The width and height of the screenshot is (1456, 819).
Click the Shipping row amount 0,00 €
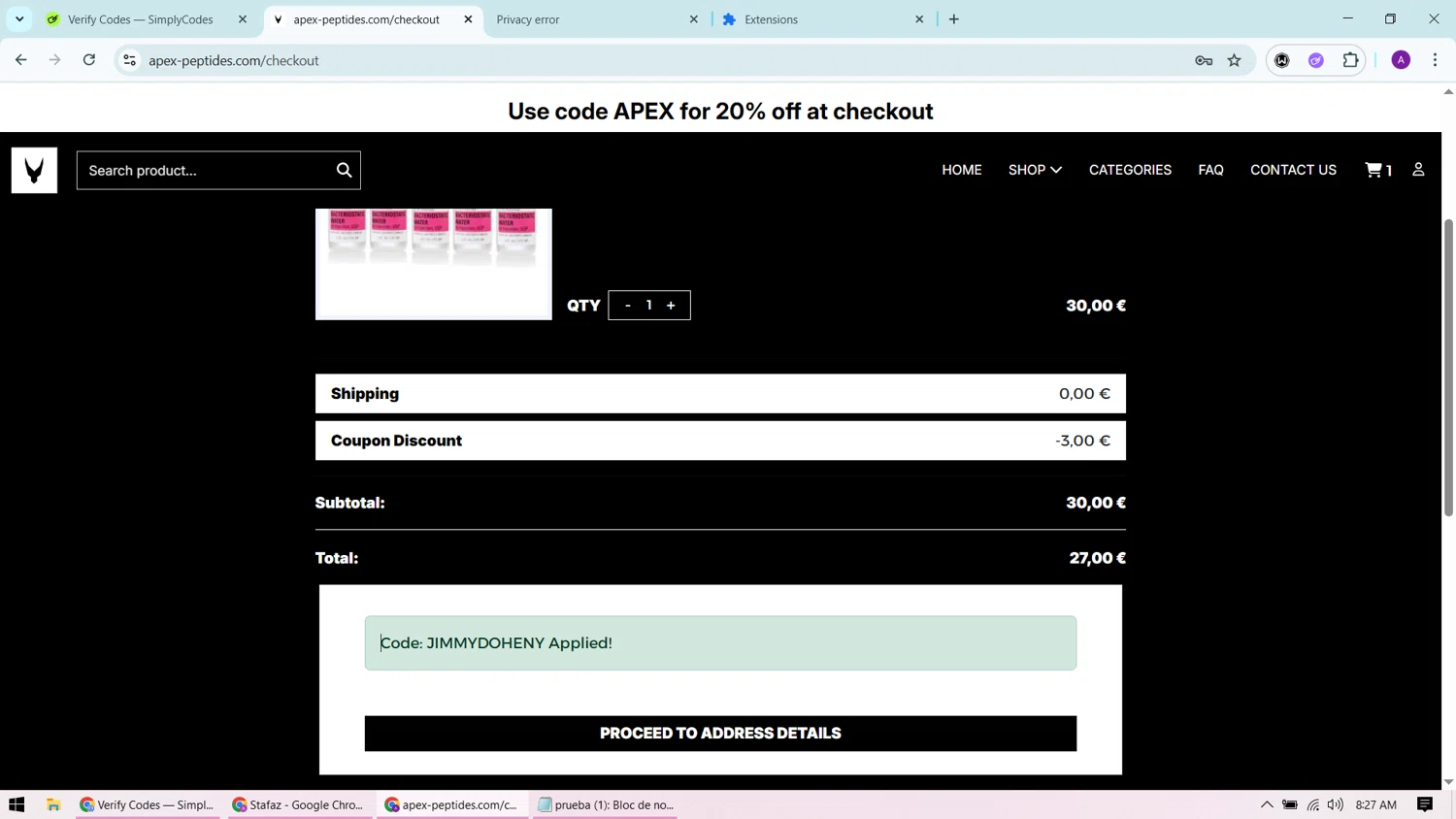[x=1084, y=394]
